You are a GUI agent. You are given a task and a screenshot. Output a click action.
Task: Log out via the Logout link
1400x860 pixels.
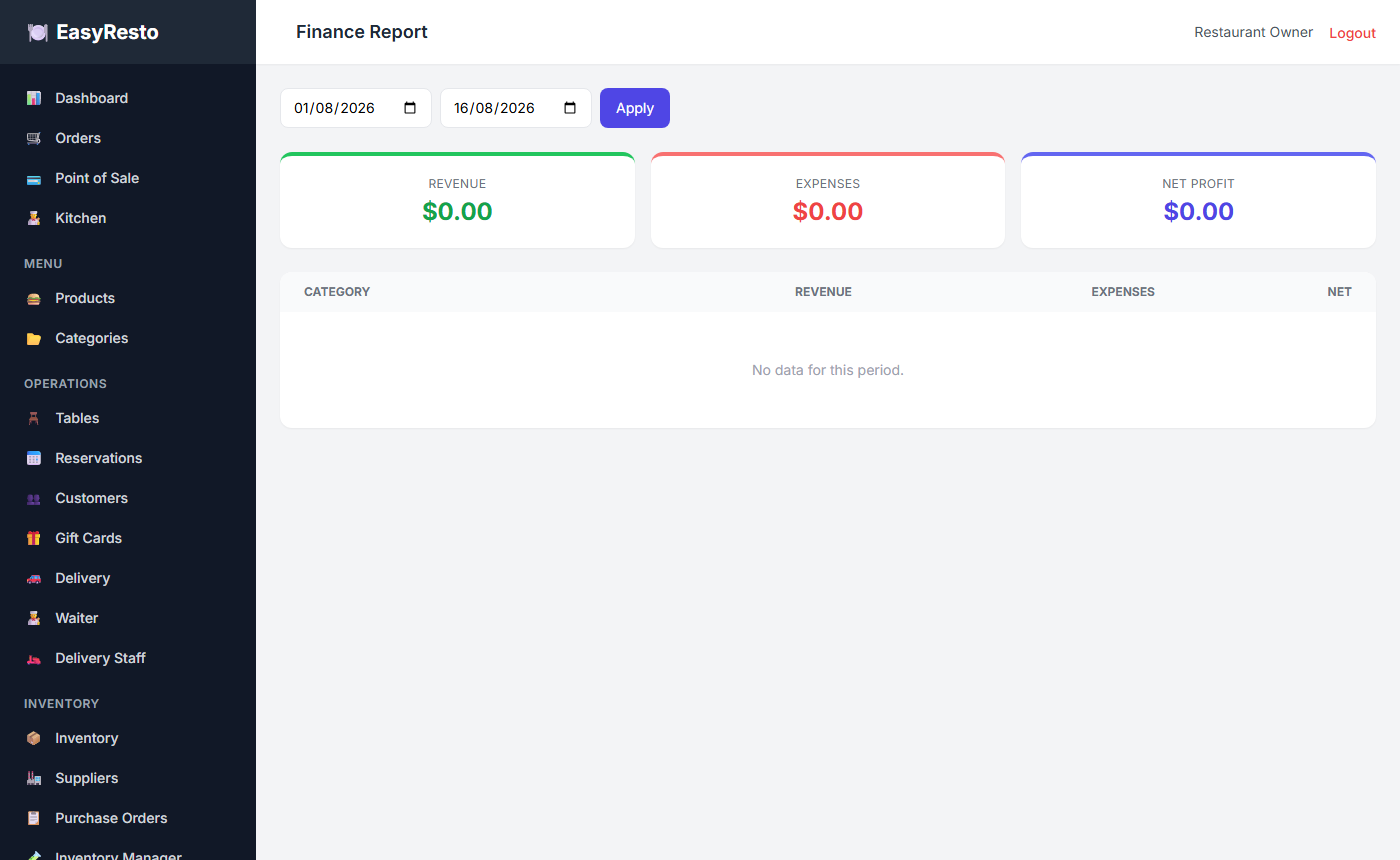pyautogui.click(x=1352, y=33)
